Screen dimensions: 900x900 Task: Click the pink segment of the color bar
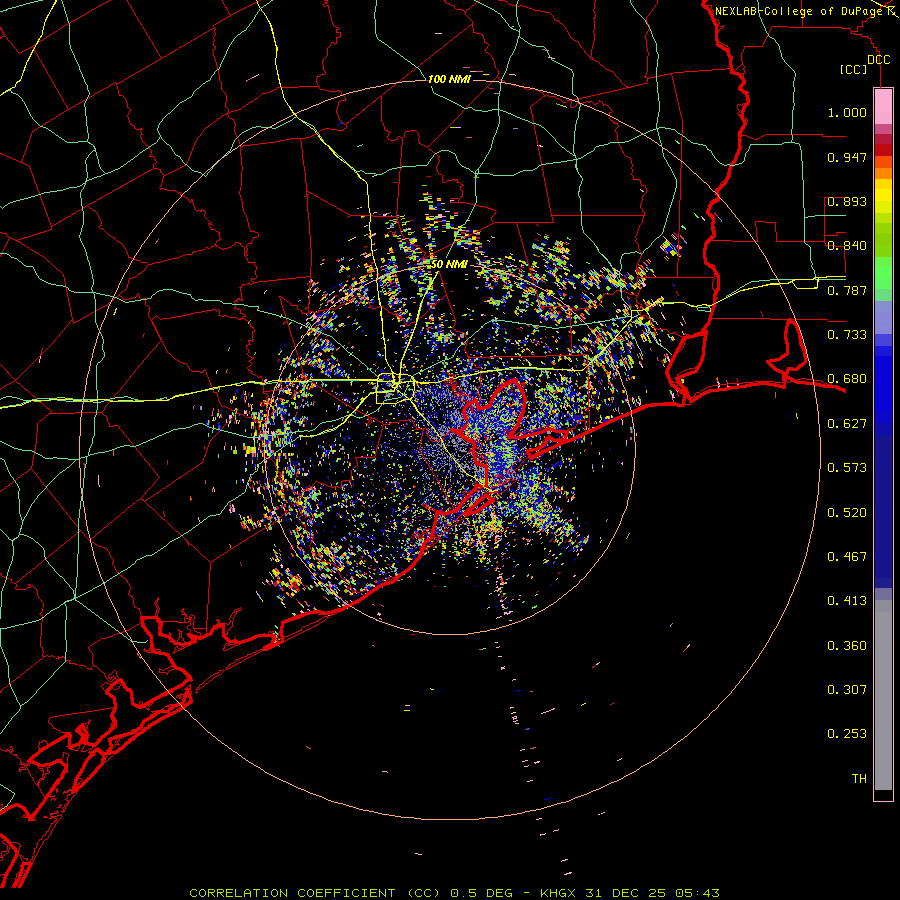click(x=883, y=107)
